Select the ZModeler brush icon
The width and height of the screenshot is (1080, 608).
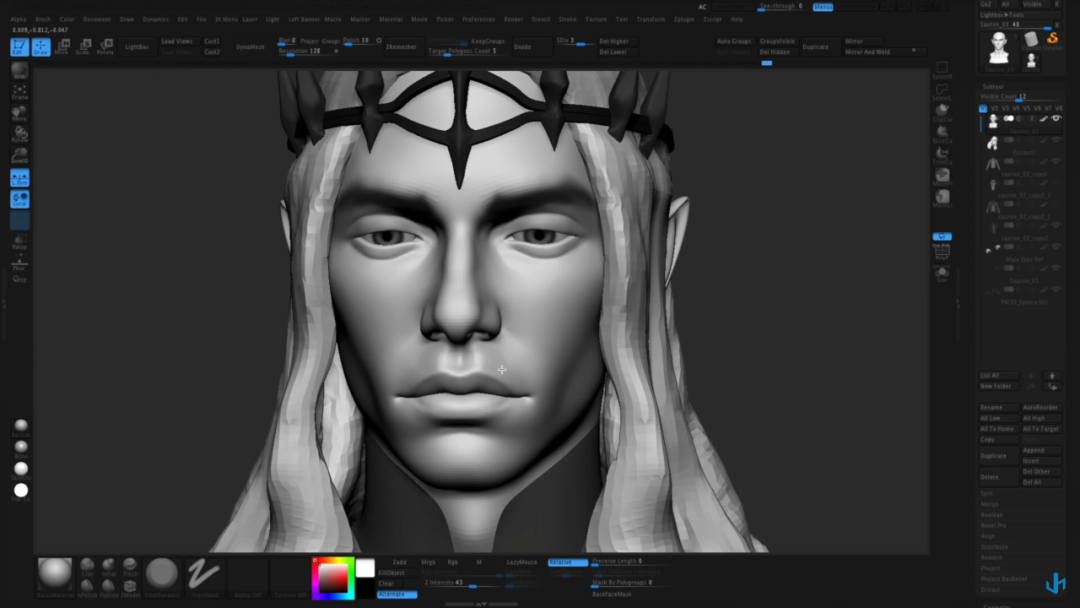point(130,588)
